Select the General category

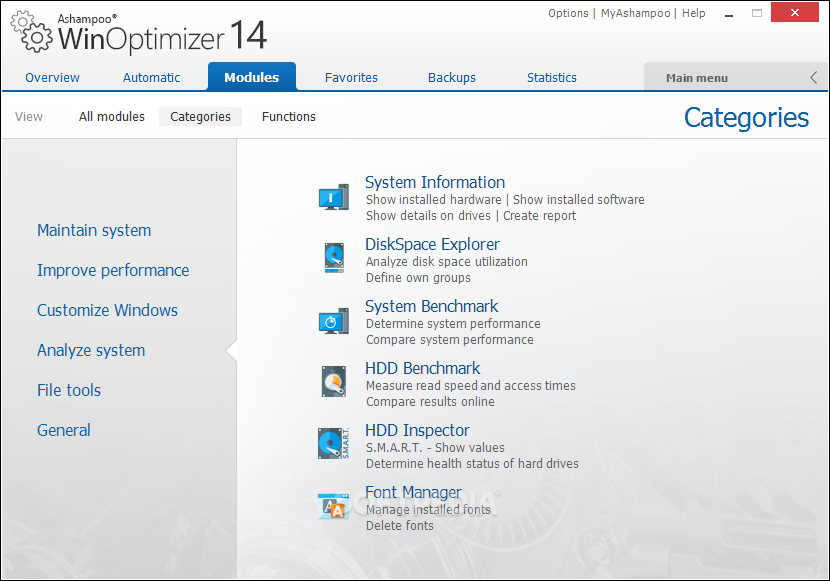coord(64,430)
